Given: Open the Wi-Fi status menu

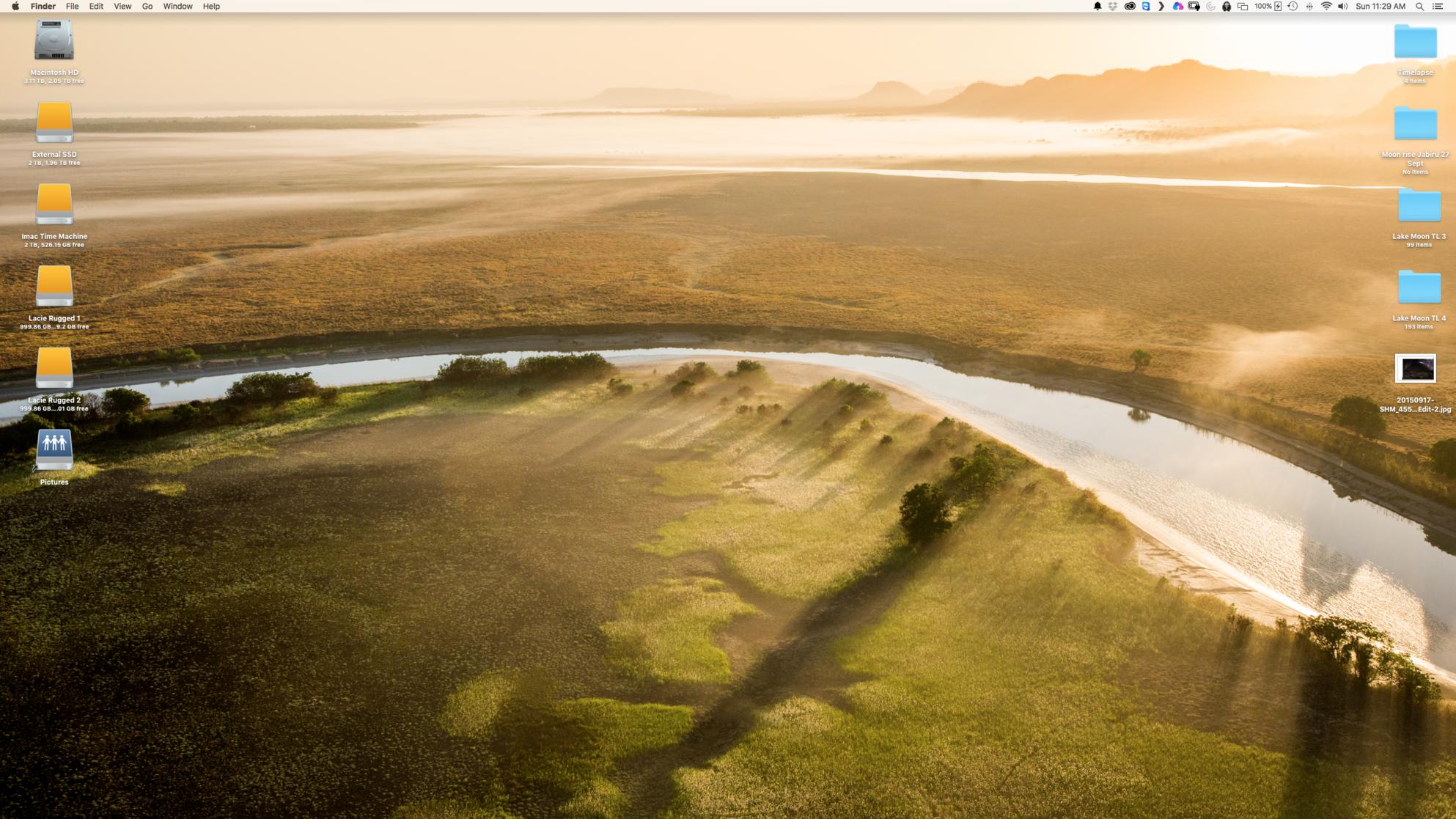Looking at the screenshot, I should click(x=1326, y=7).
